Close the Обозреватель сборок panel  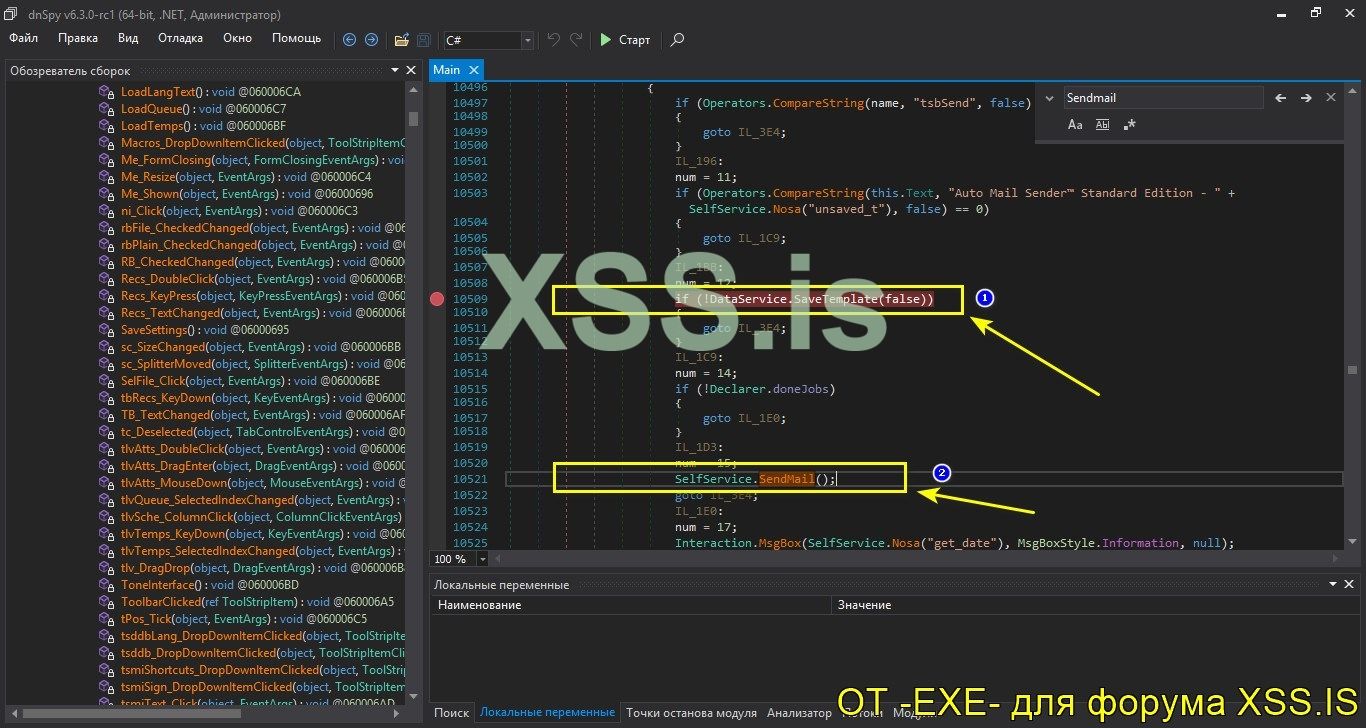coord(411,70)
